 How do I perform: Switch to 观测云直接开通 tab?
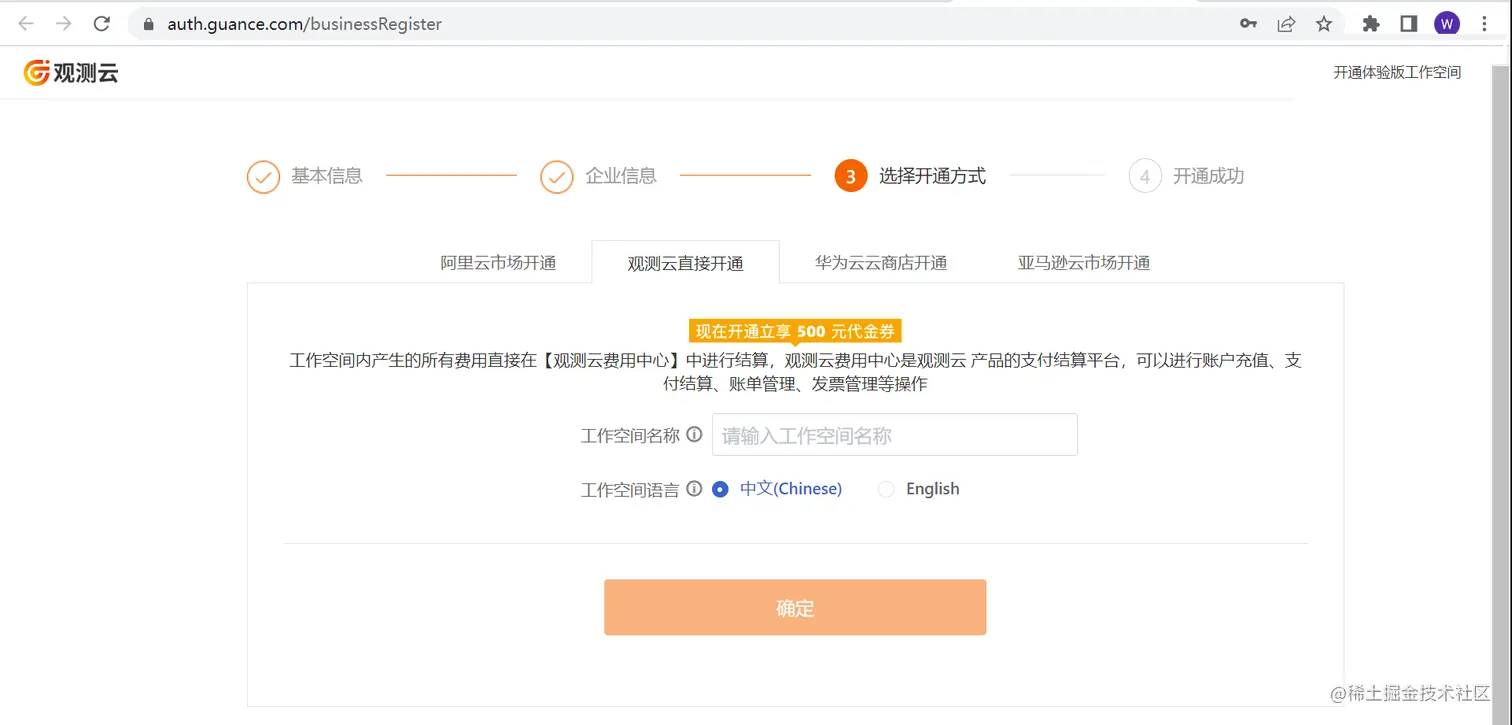coord(686,263)
